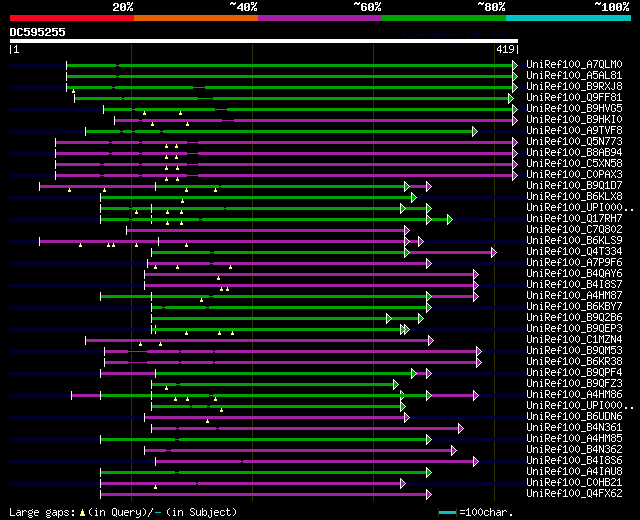Open the UniRef100_Q9FF81 entry label
Screen dimensions: 640x520
574,98
